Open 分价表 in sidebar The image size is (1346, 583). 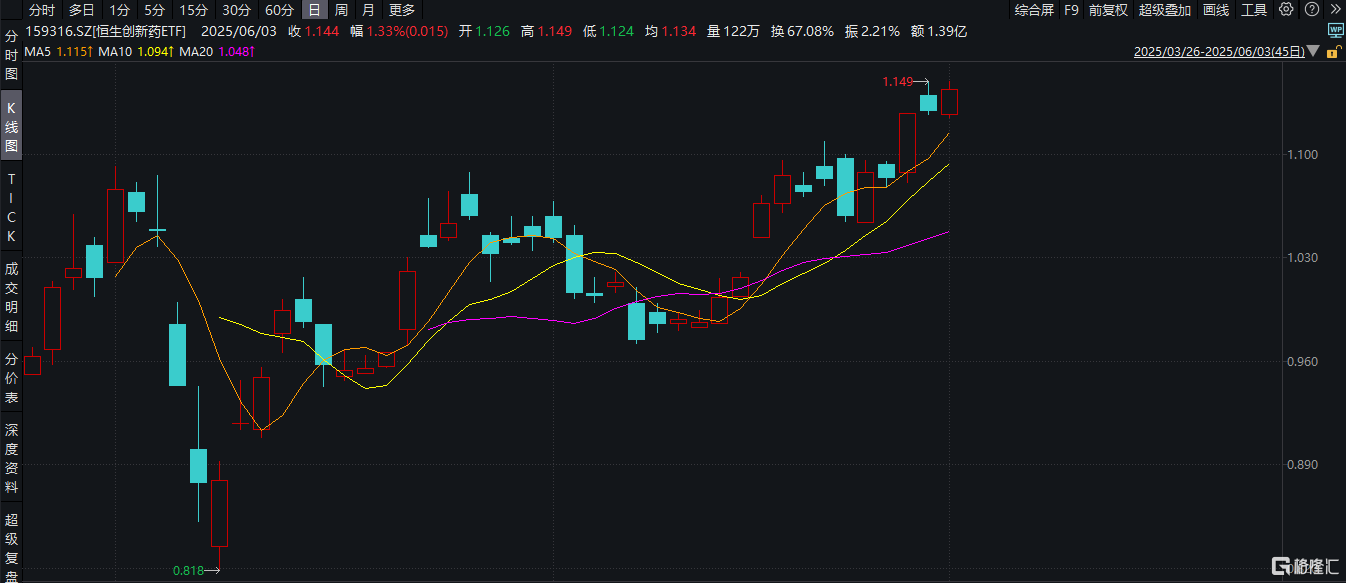12,378
